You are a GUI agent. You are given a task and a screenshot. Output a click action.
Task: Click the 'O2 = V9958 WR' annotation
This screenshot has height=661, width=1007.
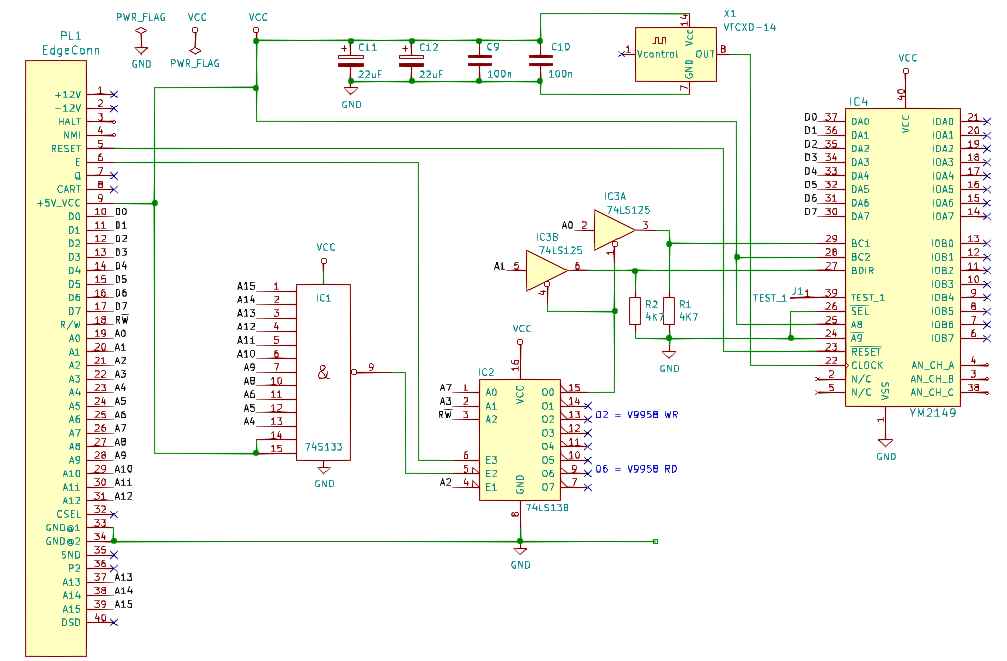click(x=636, y=414)
